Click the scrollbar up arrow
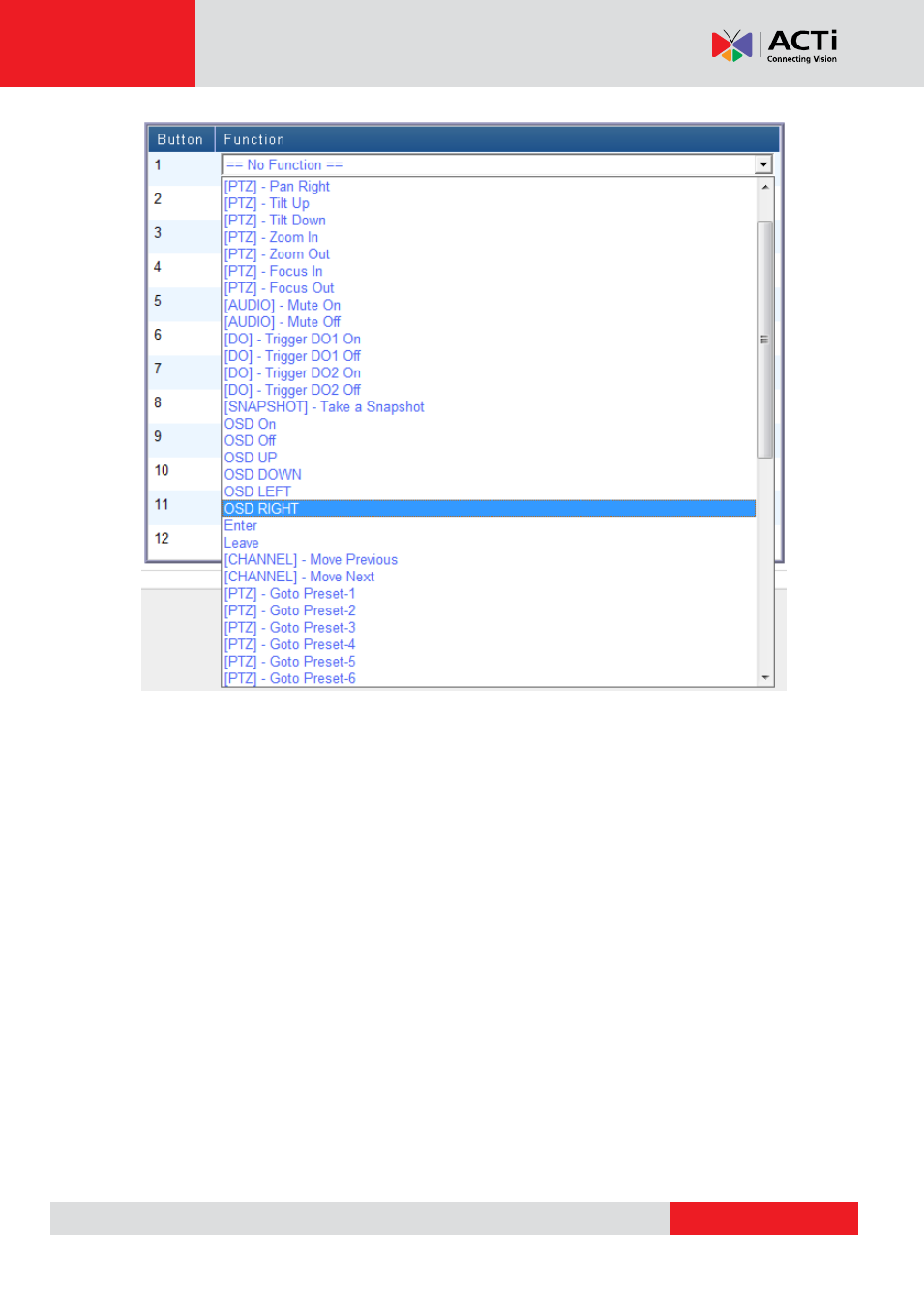Screen dimensions: 924x1306 (765, 187)
